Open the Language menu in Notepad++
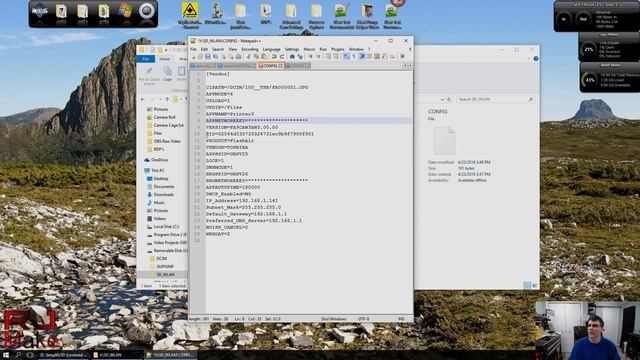Image resolution: width=640 pixels, height=360 pixels. click(271, 49)
